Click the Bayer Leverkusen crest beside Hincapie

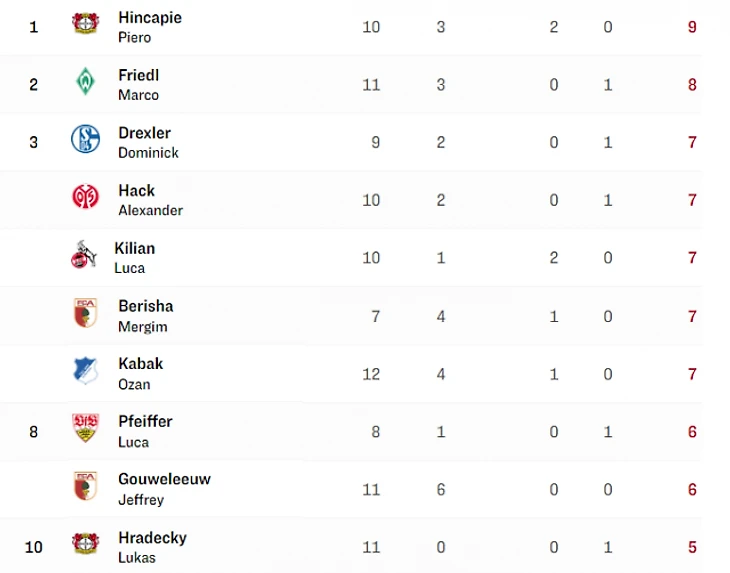[x=86, y=22]
